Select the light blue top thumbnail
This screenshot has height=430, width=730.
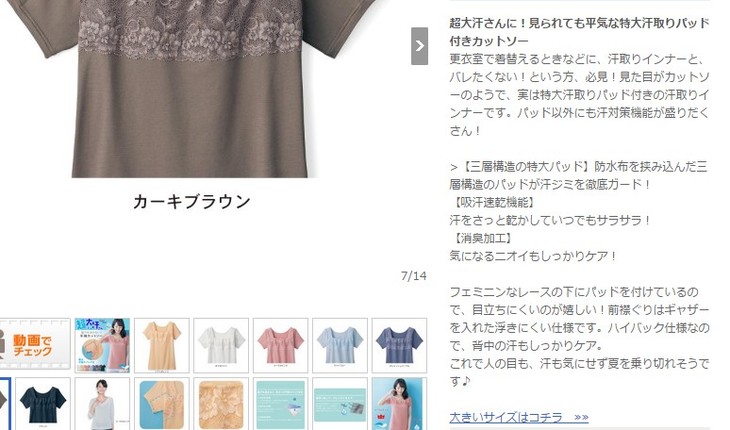340,345
